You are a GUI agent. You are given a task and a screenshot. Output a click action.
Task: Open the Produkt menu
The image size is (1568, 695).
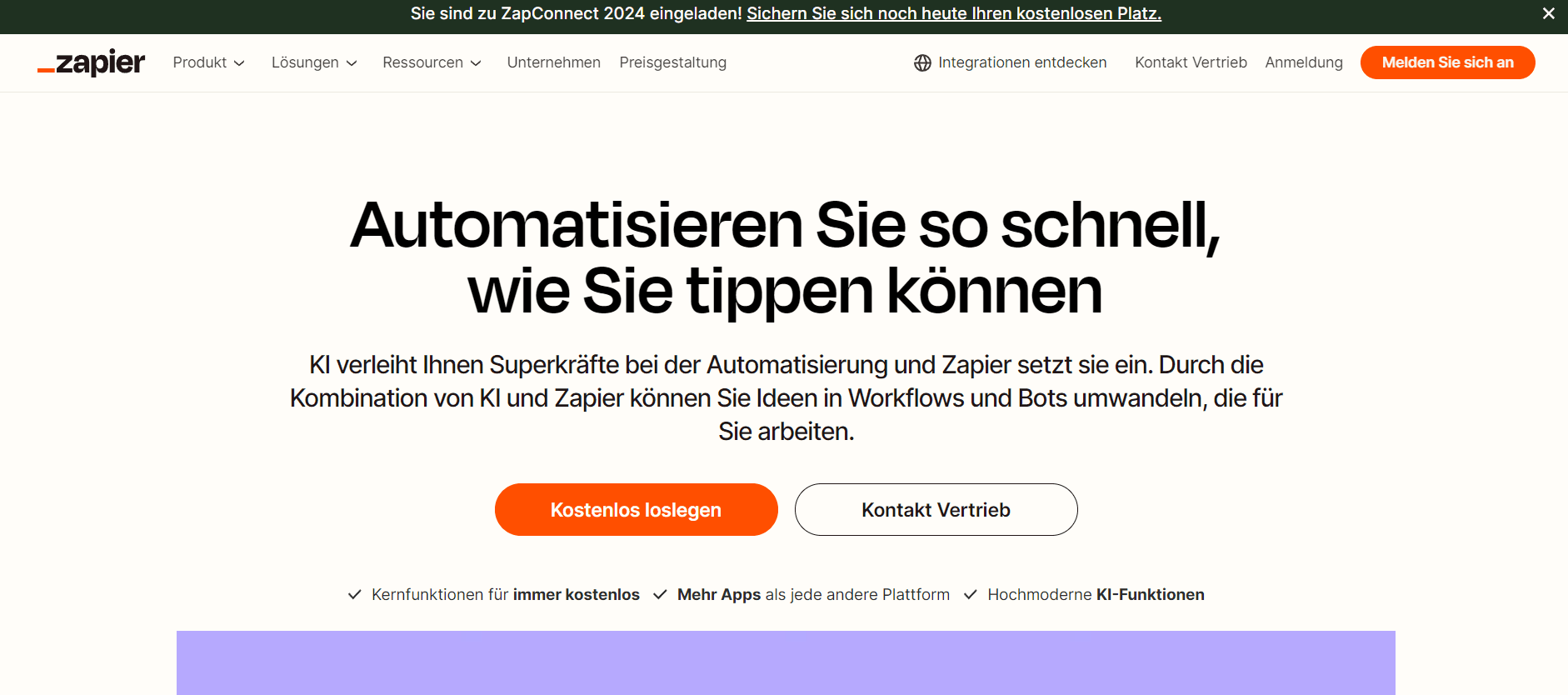(x=208, y=62)
